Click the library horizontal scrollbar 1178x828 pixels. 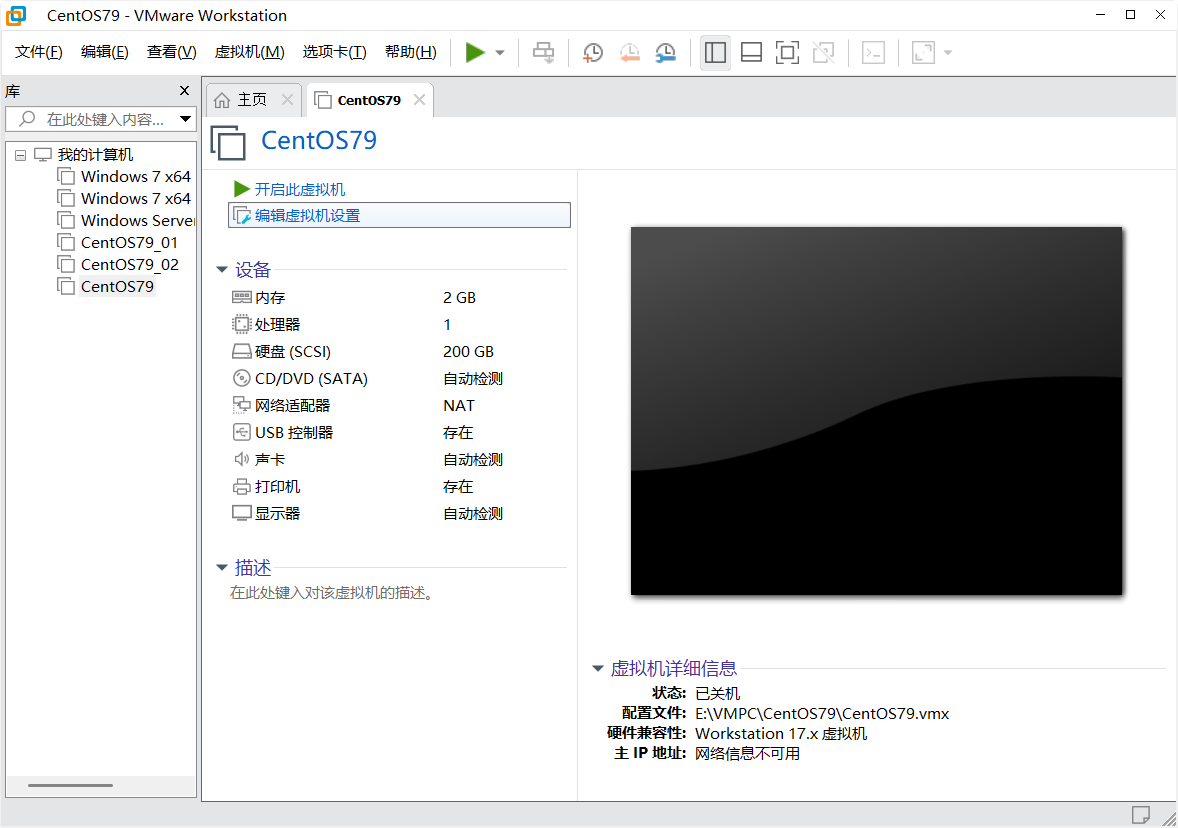[70, 785]
